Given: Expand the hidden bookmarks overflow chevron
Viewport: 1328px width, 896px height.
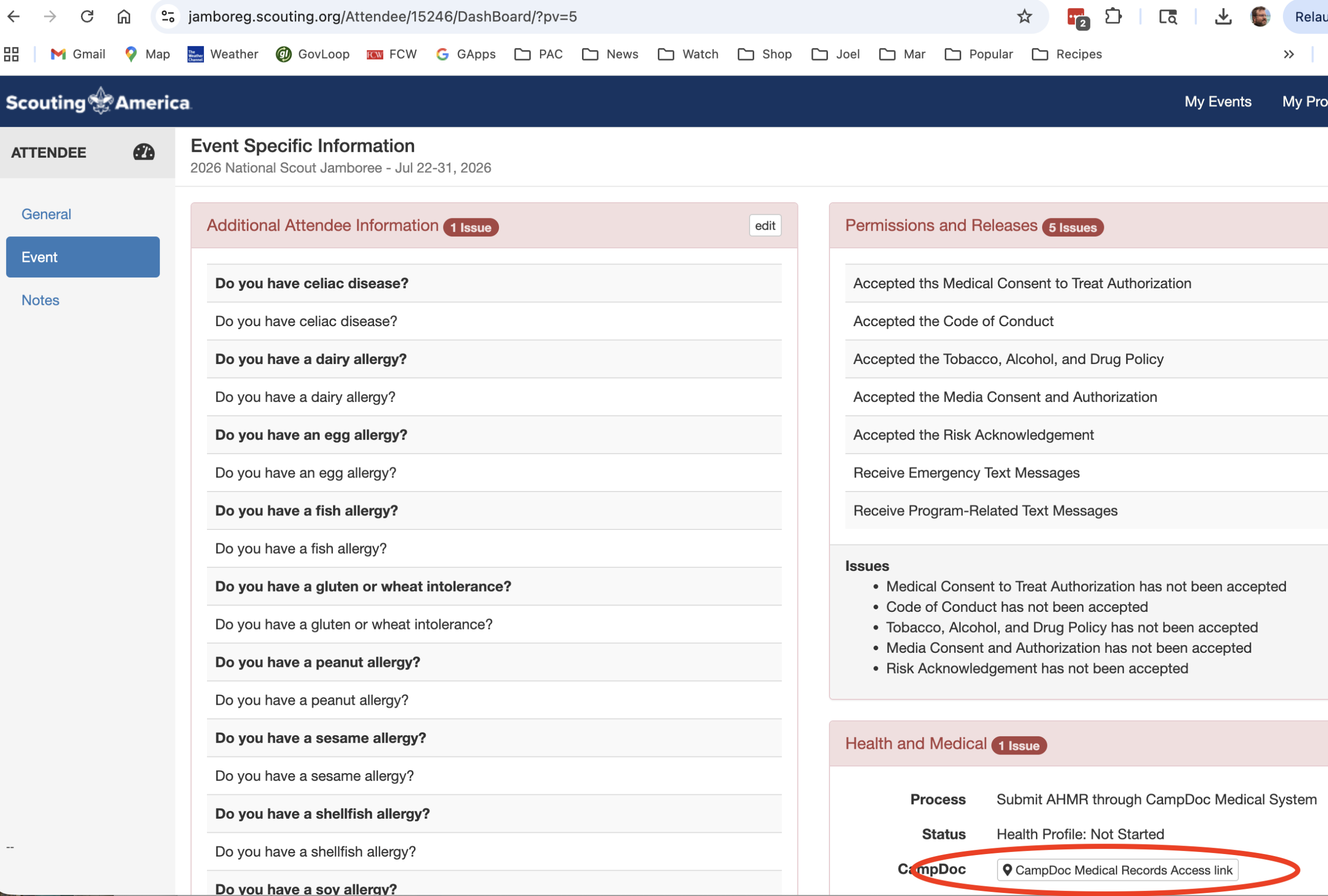Looking at the screenshot, I should tap(1288, 54).
